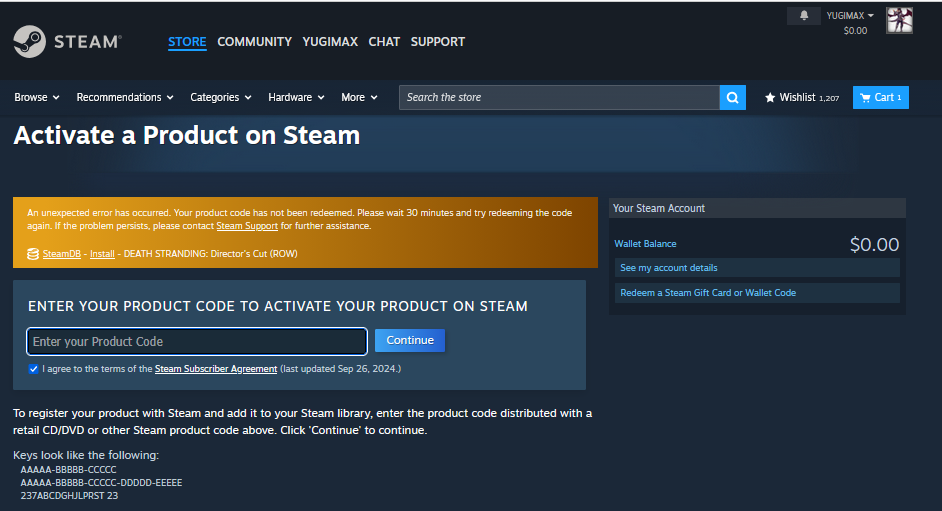Click in the product code field
Viewport: 942px width, 511px height.
click(197, 341)
